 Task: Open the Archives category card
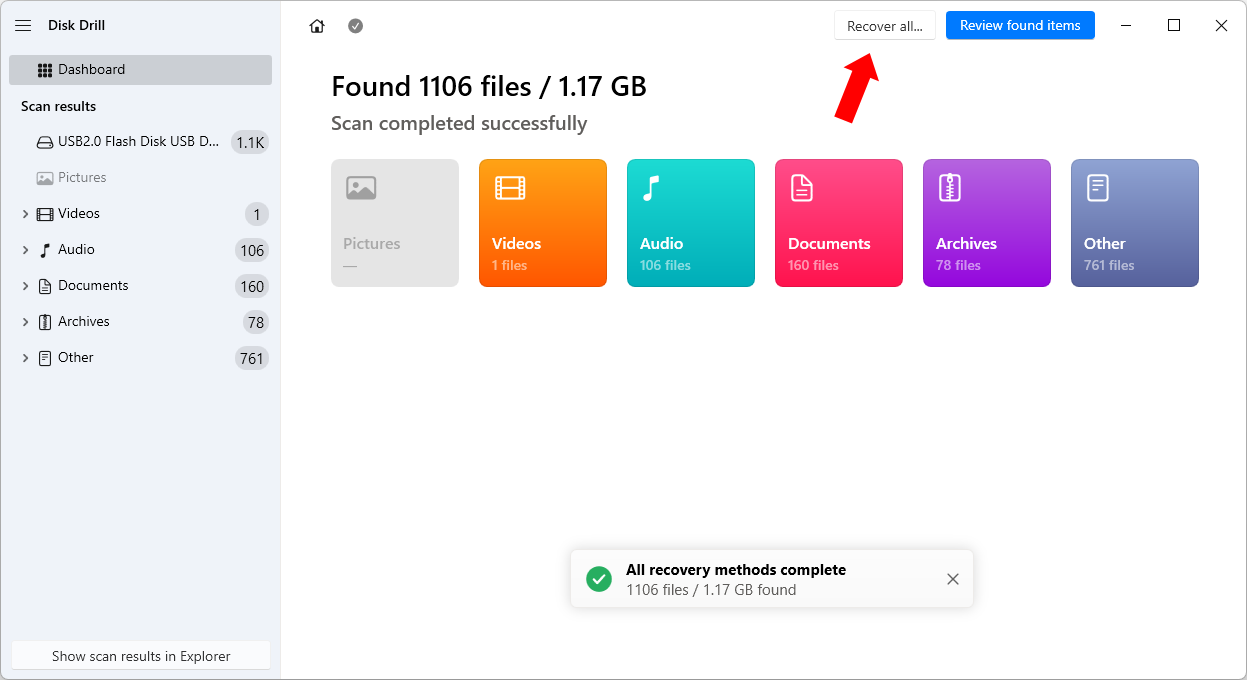tap(986, 222)
